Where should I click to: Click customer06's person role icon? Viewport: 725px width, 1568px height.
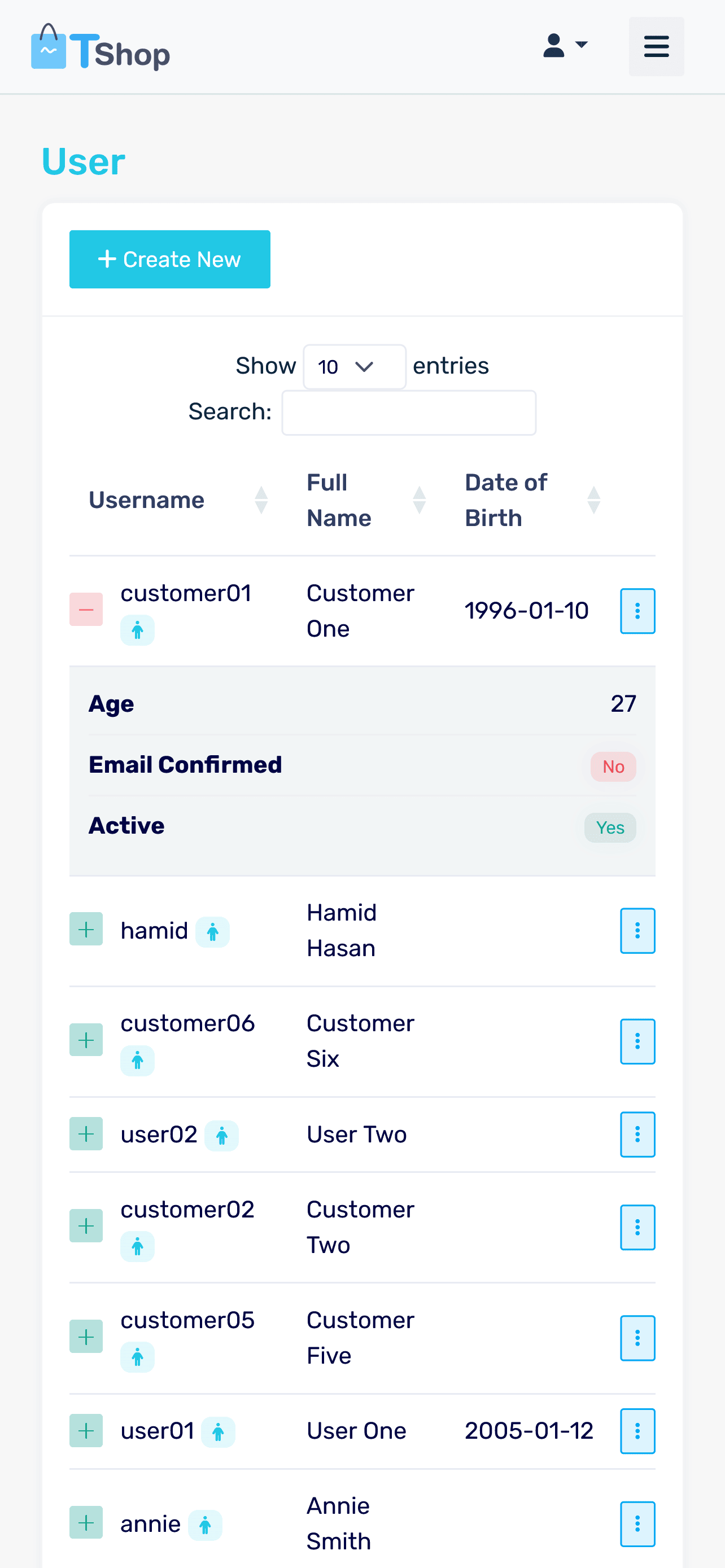click(x=138, y=1061)
